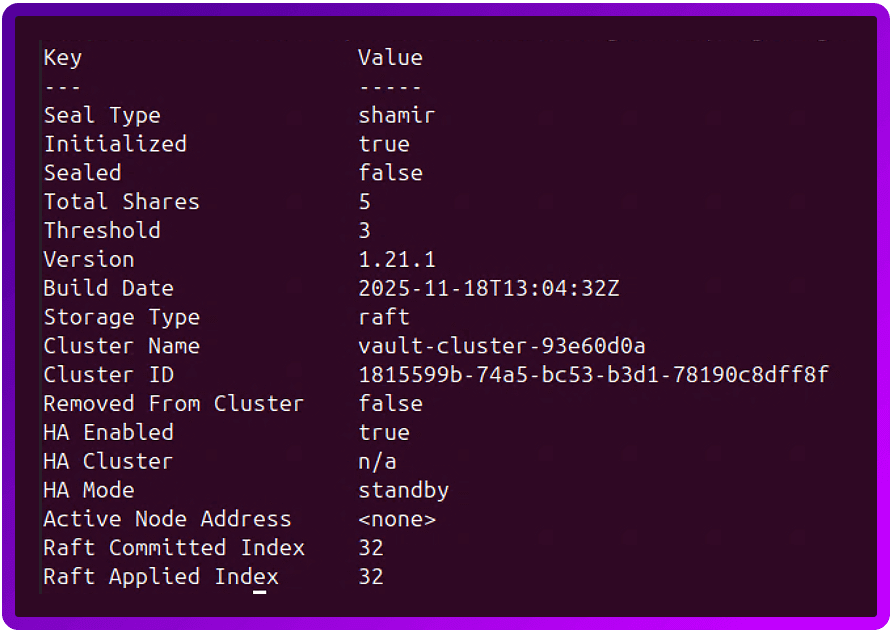Click the Value column header
Screen dimensions: 893x633
[x=390, y=58]
